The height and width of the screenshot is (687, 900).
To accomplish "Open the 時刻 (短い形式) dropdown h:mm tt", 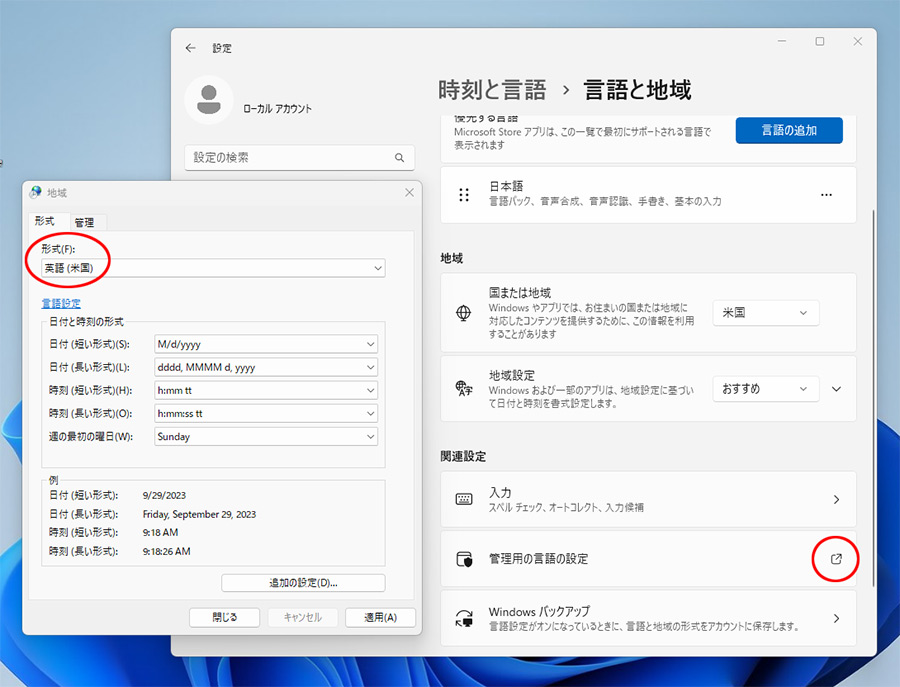I will pos(266,390).
